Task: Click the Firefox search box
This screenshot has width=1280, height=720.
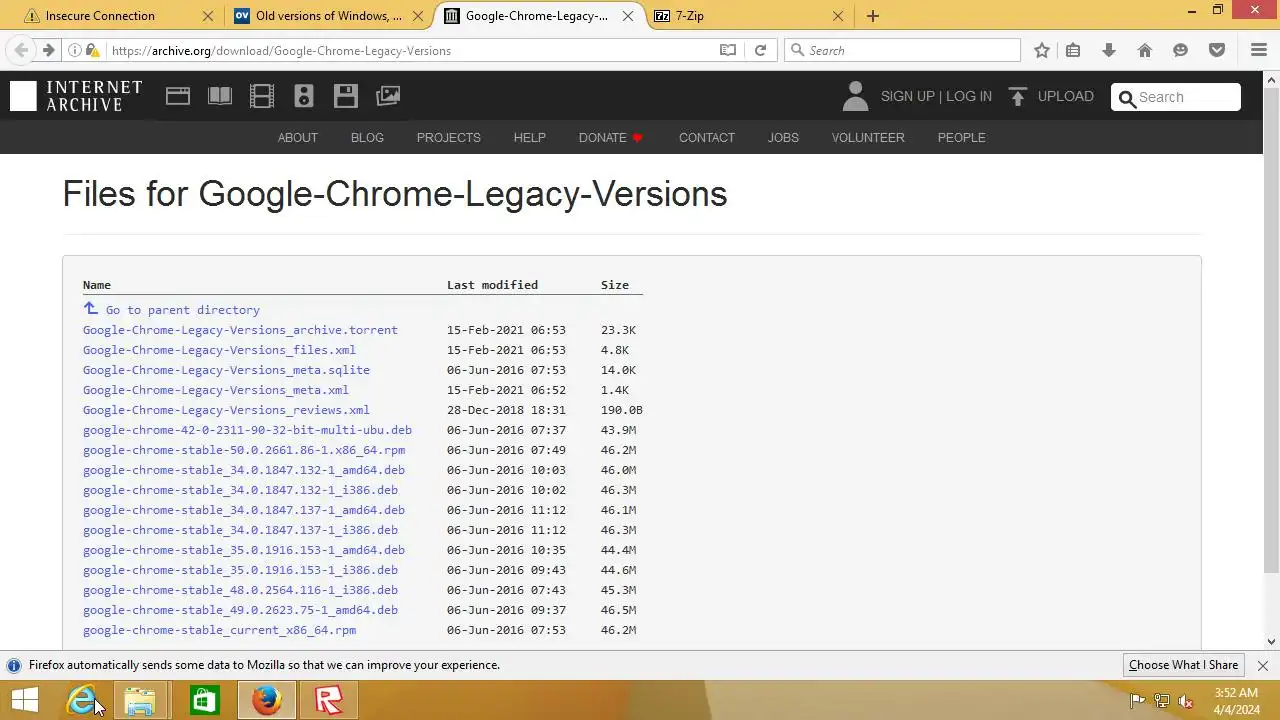Action: coord(902,50)
